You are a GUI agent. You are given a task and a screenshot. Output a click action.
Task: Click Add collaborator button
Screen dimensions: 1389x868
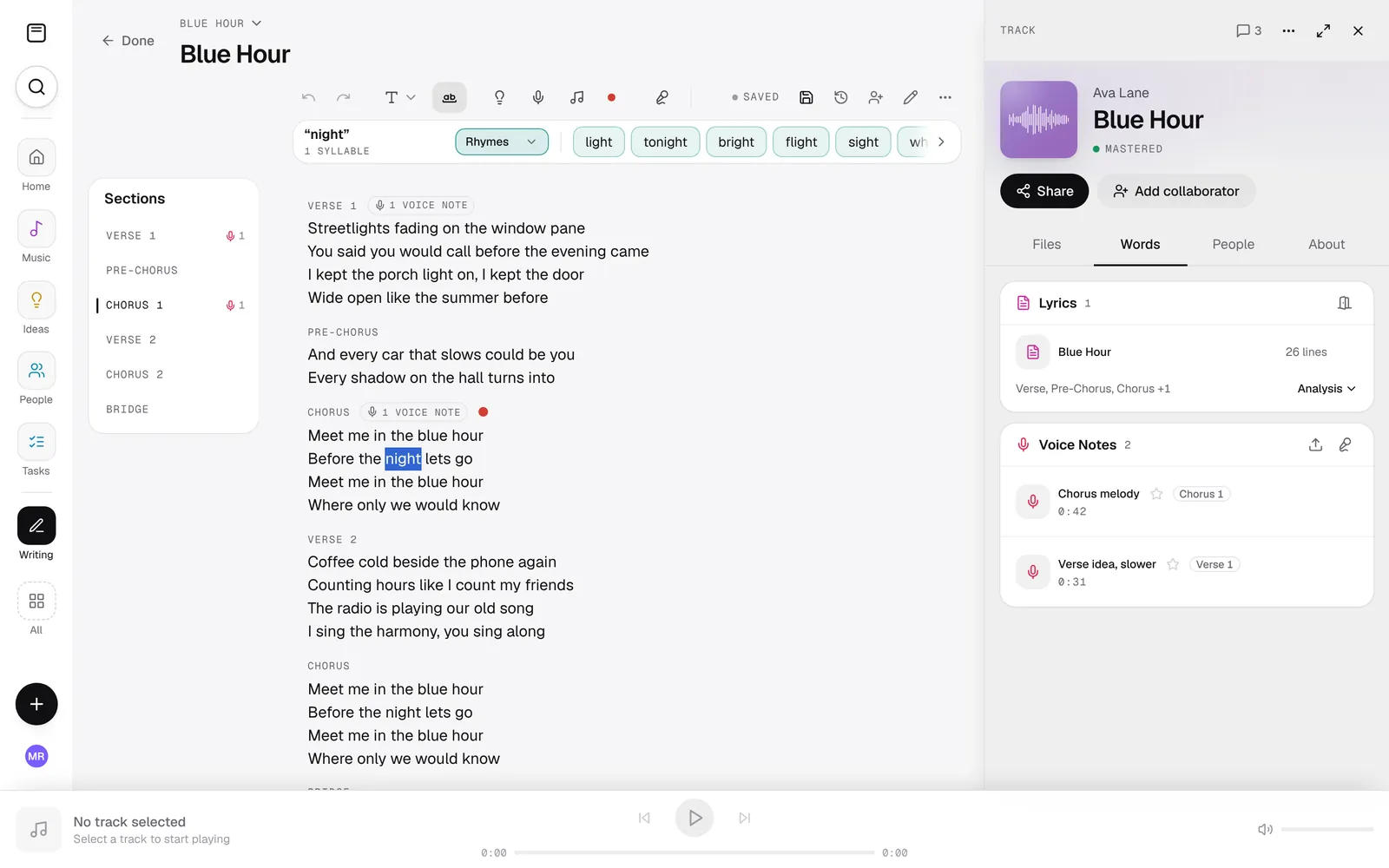click(x=1176, y=191)
